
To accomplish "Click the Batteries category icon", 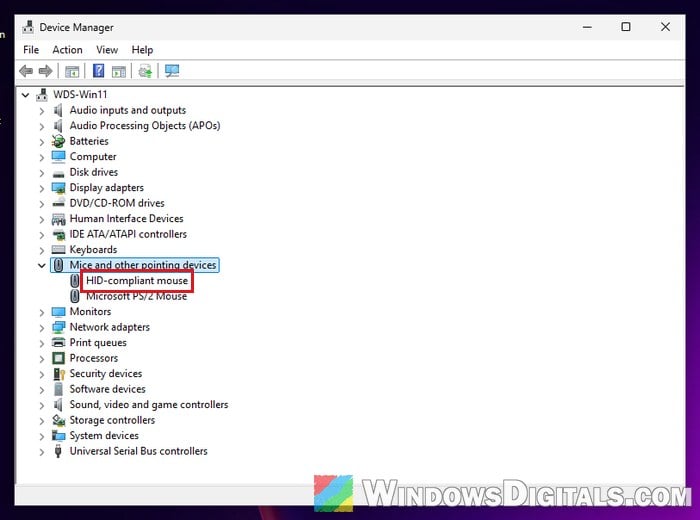I will pos(58,141).
